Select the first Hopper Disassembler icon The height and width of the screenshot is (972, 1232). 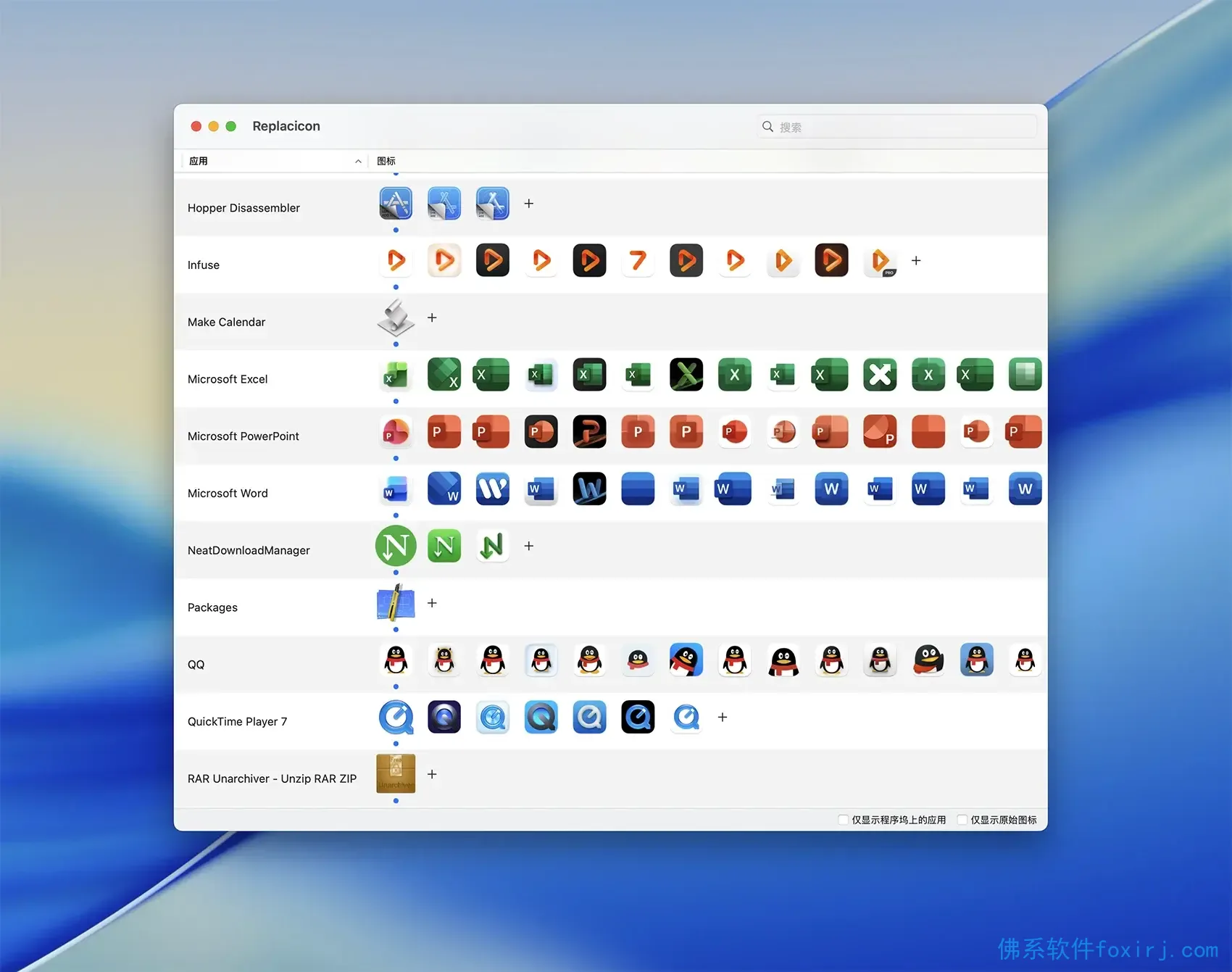tap(396, 204)
